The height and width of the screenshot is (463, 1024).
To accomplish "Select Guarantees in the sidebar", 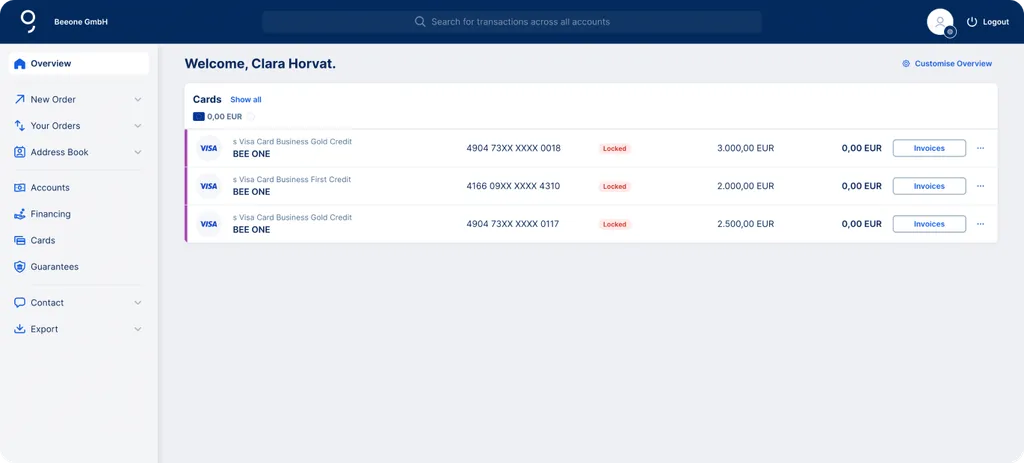I will click(x=54, y=267).
